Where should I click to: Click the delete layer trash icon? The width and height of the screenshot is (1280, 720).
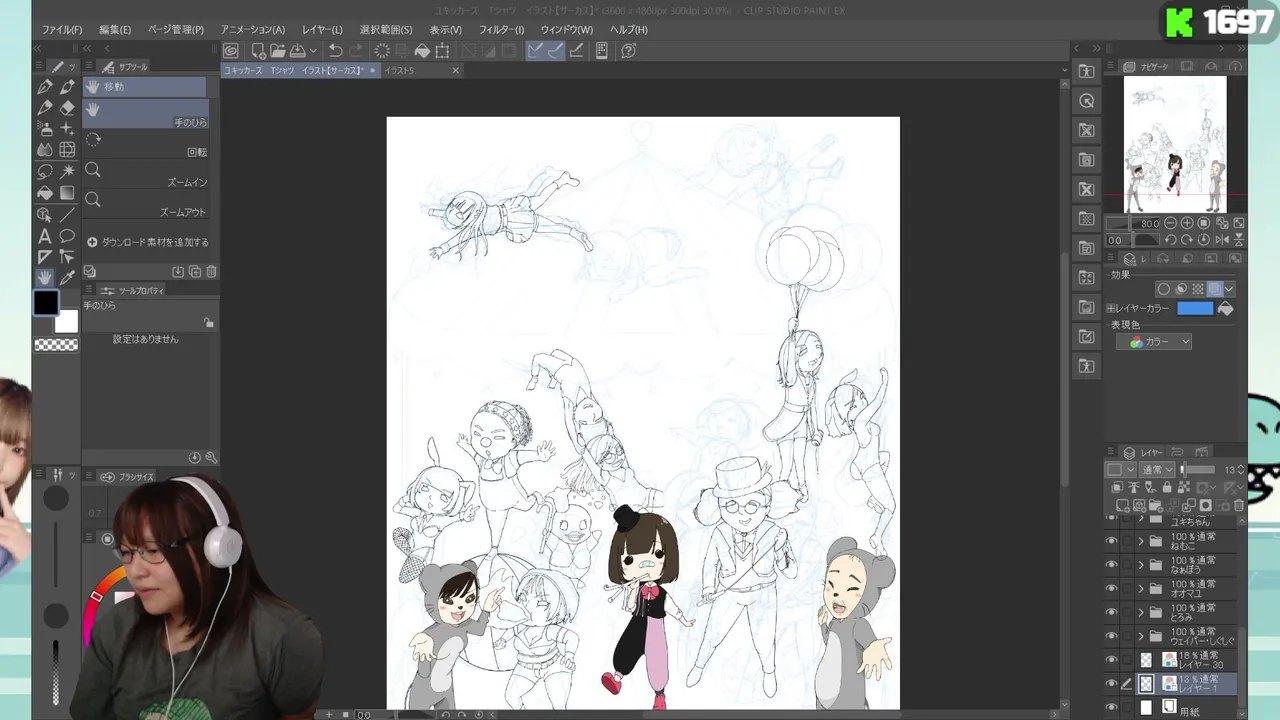click(x=1239, y=506)
